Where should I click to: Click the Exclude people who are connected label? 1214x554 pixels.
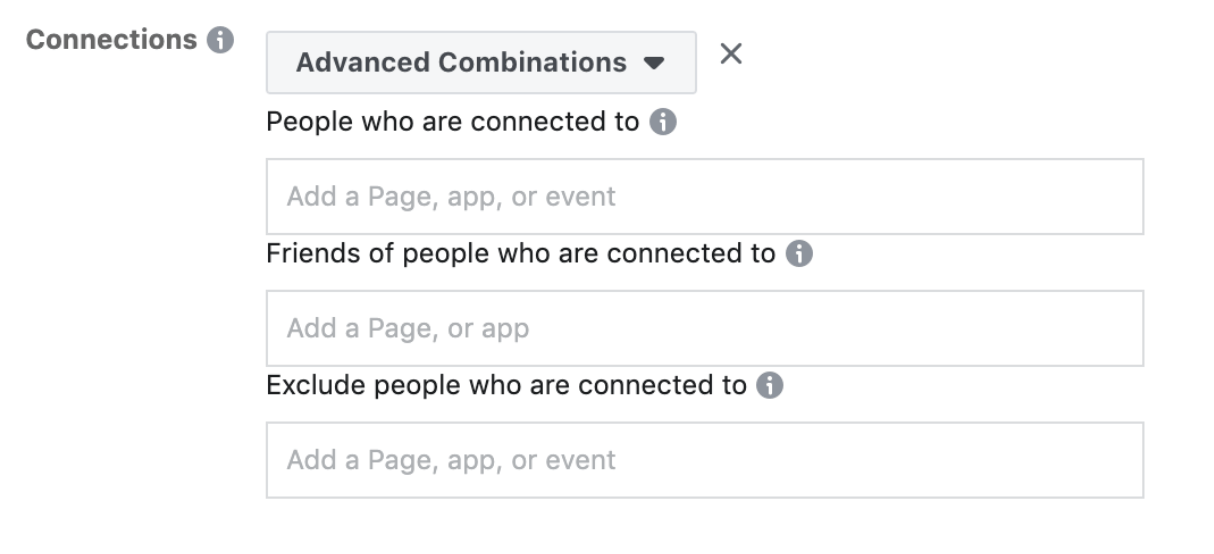506,386
